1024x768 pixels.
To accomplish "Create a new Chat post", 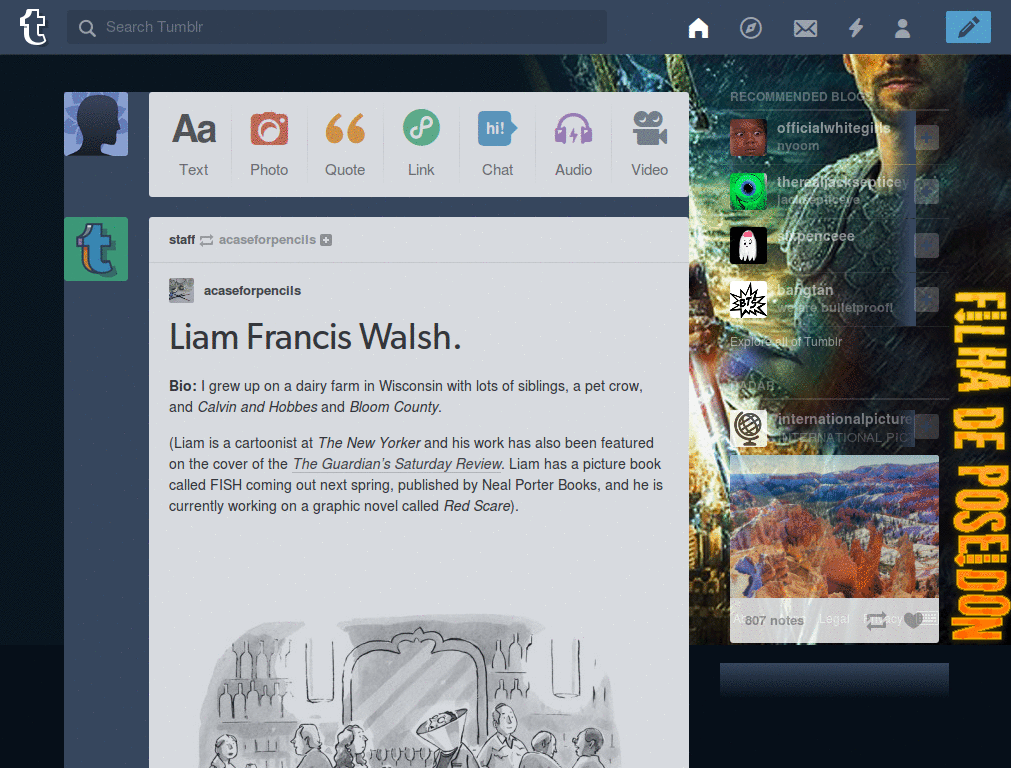I will click(x=498, y=144).
